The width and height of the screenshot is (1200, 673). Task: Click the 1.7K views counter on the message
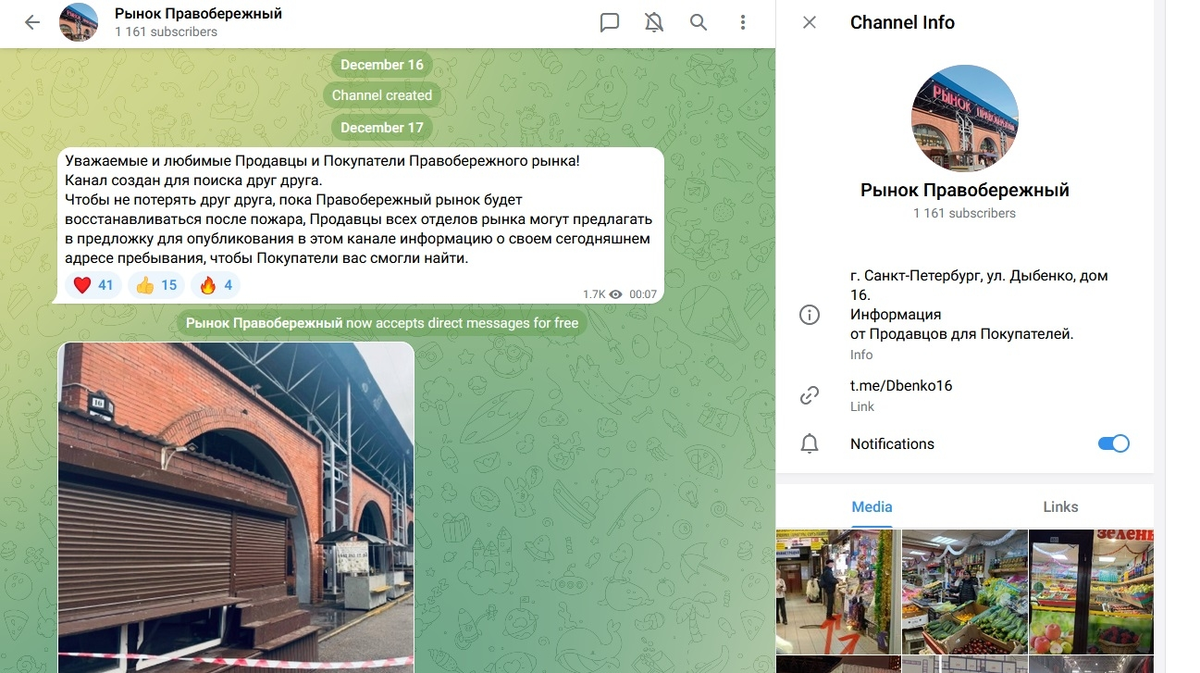point(602,294)
